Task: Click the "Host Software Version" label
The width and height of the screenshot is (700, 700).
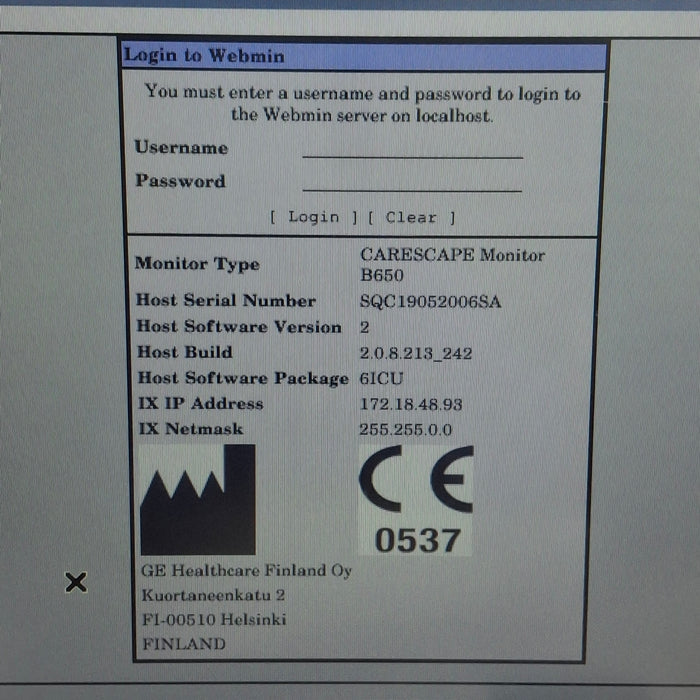Action: point(239,326)
